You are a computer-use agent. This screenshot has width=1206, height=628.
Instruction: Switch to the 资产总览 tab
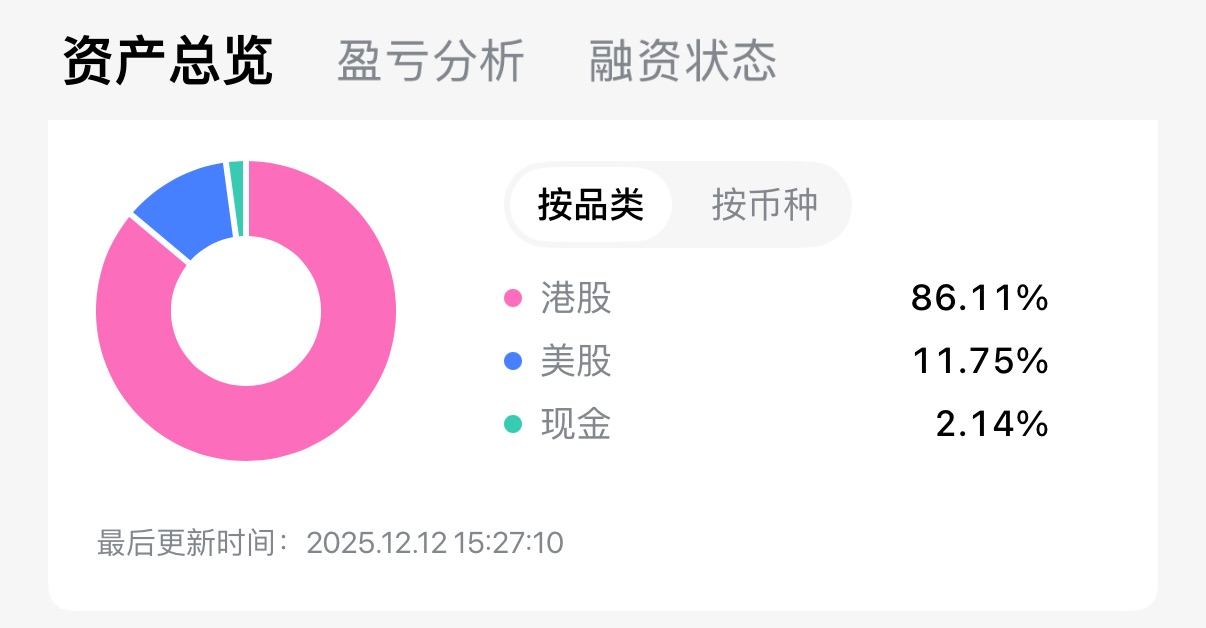coord(167,62)
